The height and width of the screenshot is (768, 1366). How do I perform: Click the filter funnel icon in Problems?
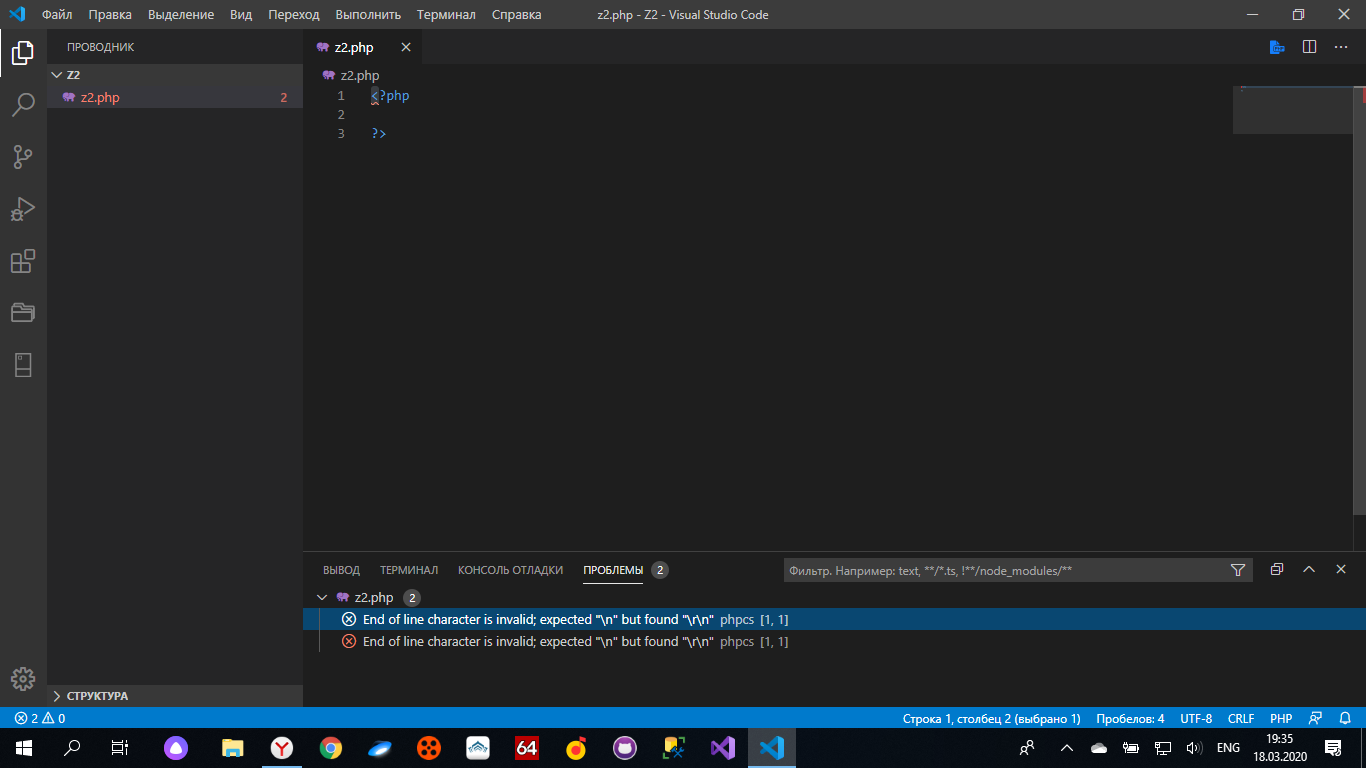[1238, 570]
